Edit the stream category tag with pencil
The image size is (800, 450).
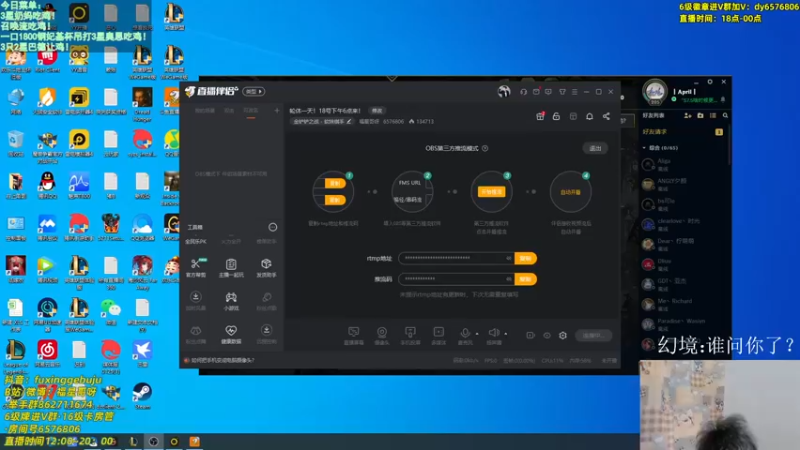pyautogui.click(x=349, y=121)
